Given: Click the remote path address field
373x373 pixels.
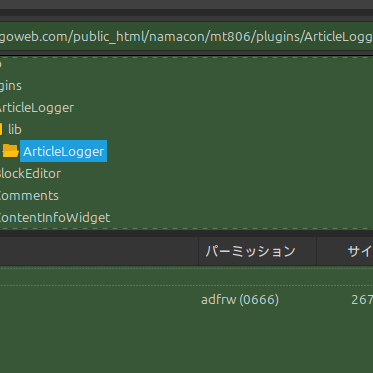Looking at the screenshot, I should pyautogui.click(x=186, y=37).
